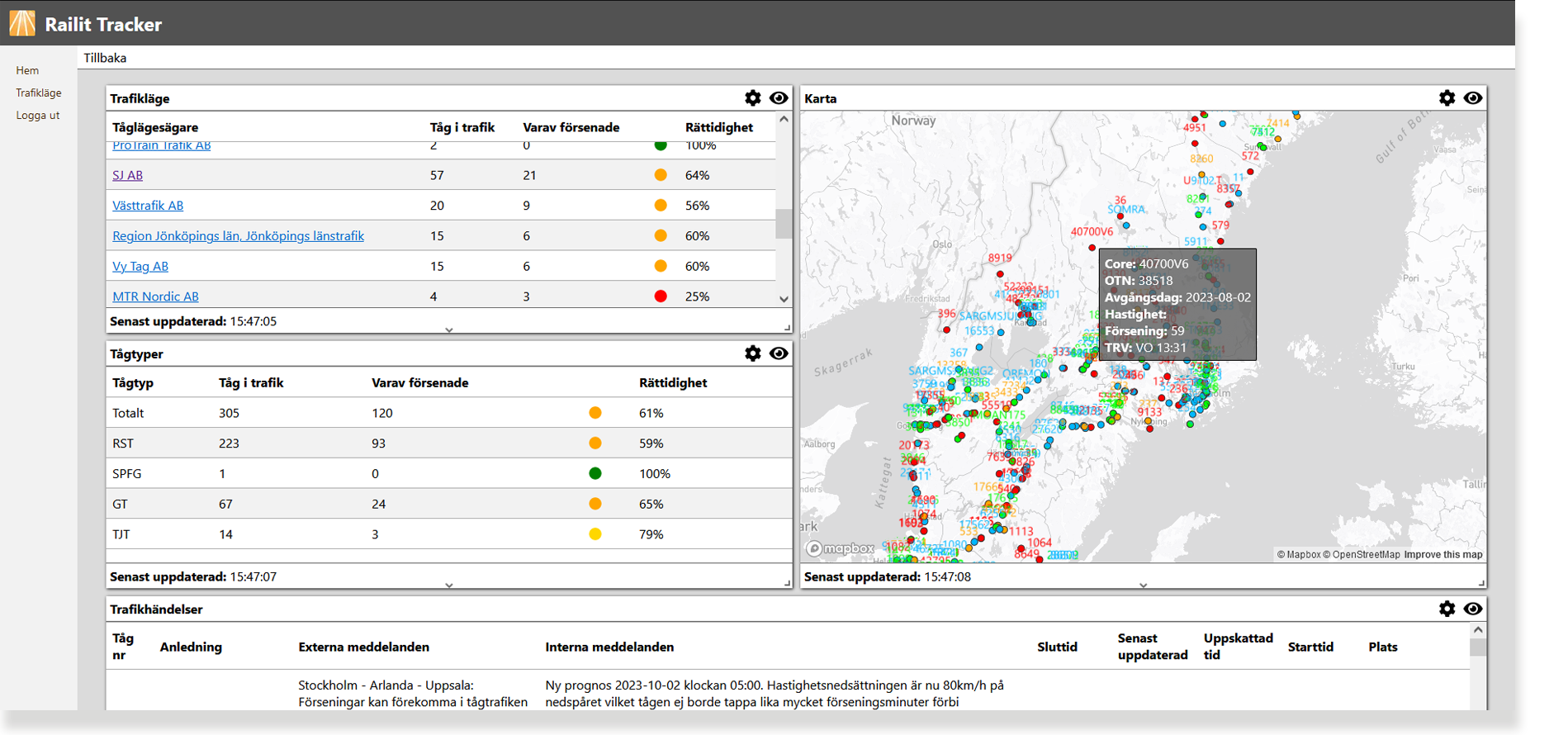Click 'Varav försenade' header in Tågtyper table

pos(420,383)
